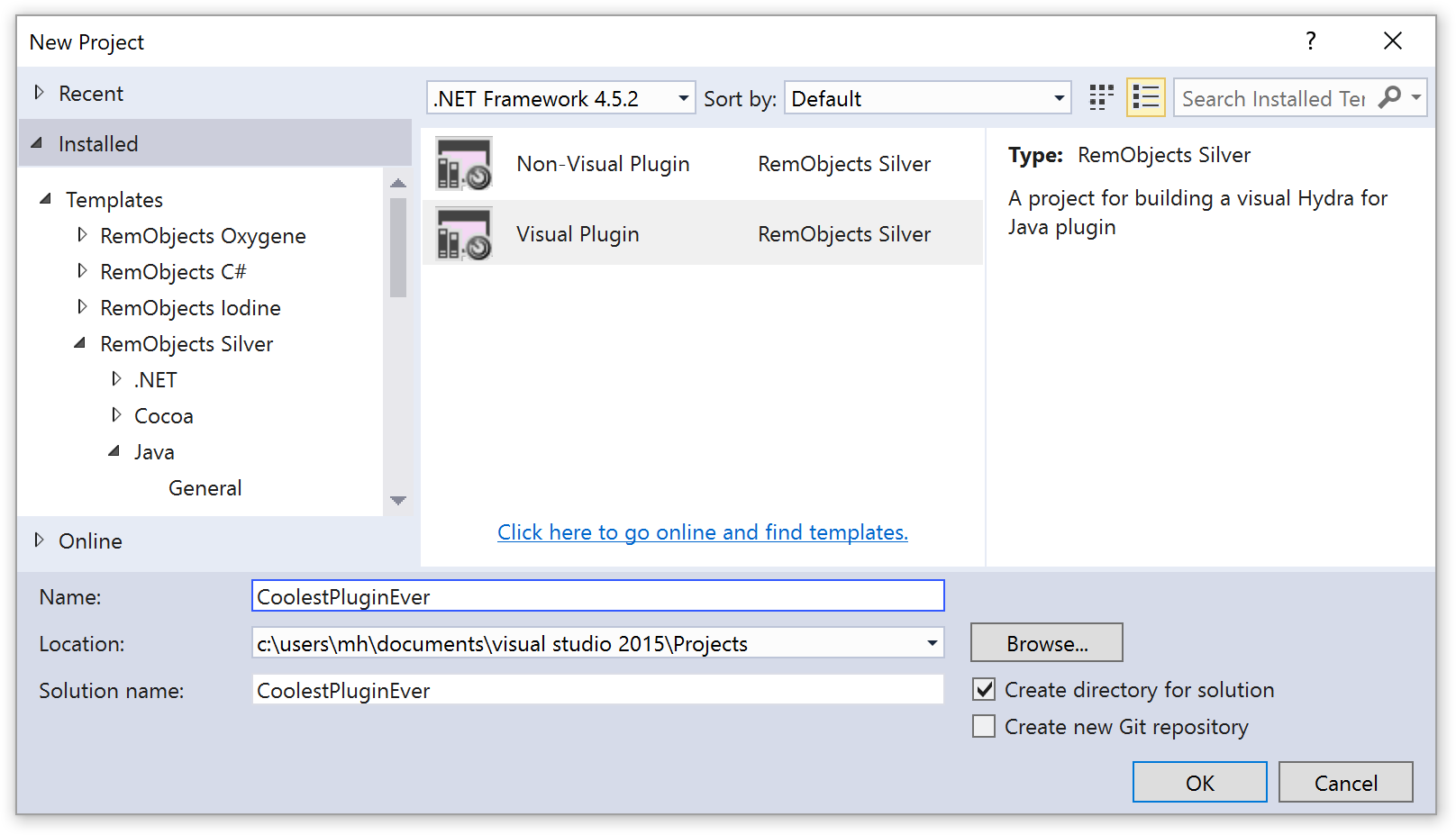This screenshot has height=835, width=1456.
Task: Click the tree scrollbar up arrow
Action: coord(398,183)
